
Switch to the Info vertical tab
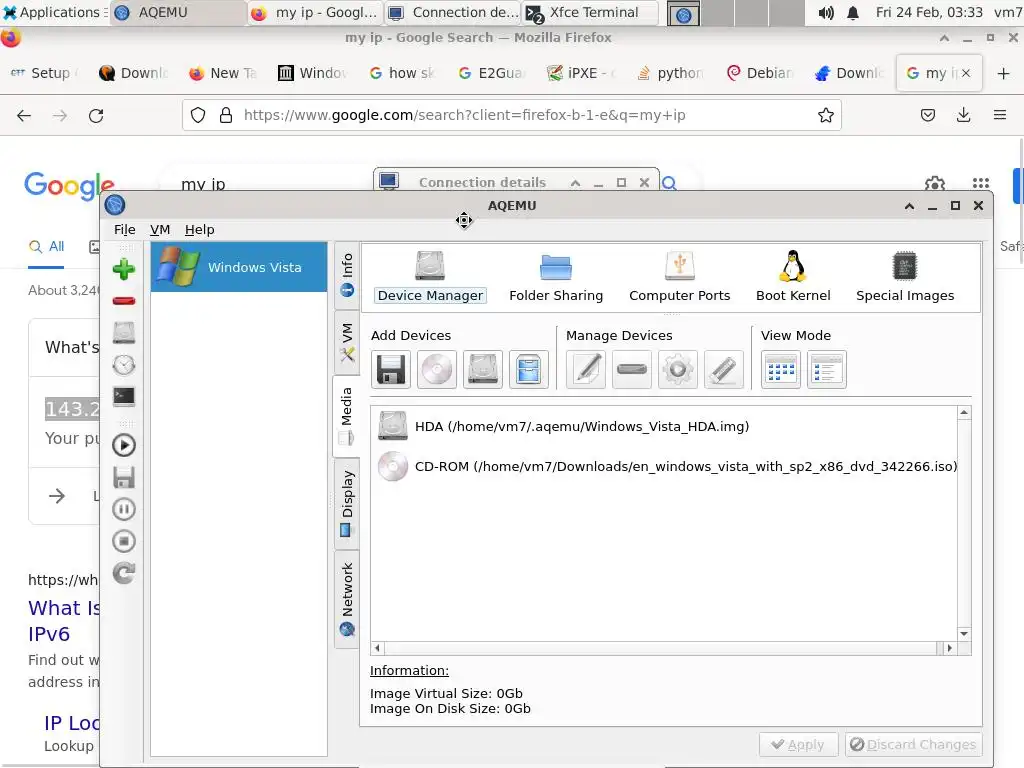[347, 275]
